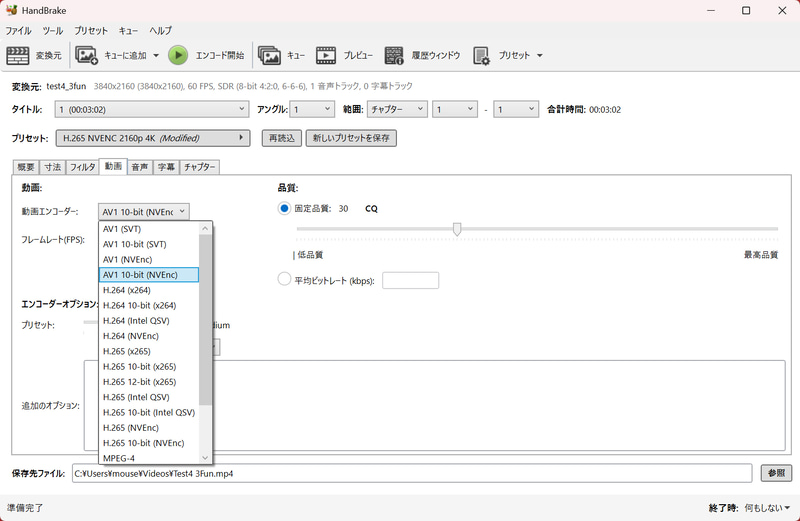Select MPEG-4 encoder option
The image size is (800, 521).
click(148, 458)
